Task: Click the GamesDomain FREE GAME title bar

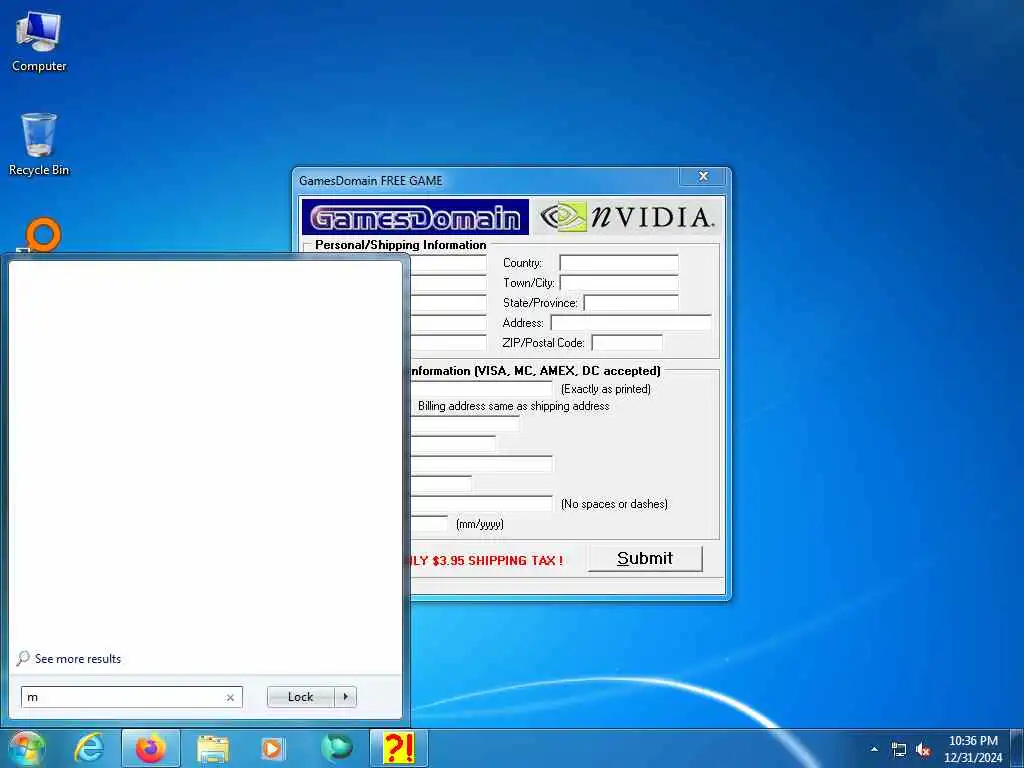Action: click(x=487, y=180)
